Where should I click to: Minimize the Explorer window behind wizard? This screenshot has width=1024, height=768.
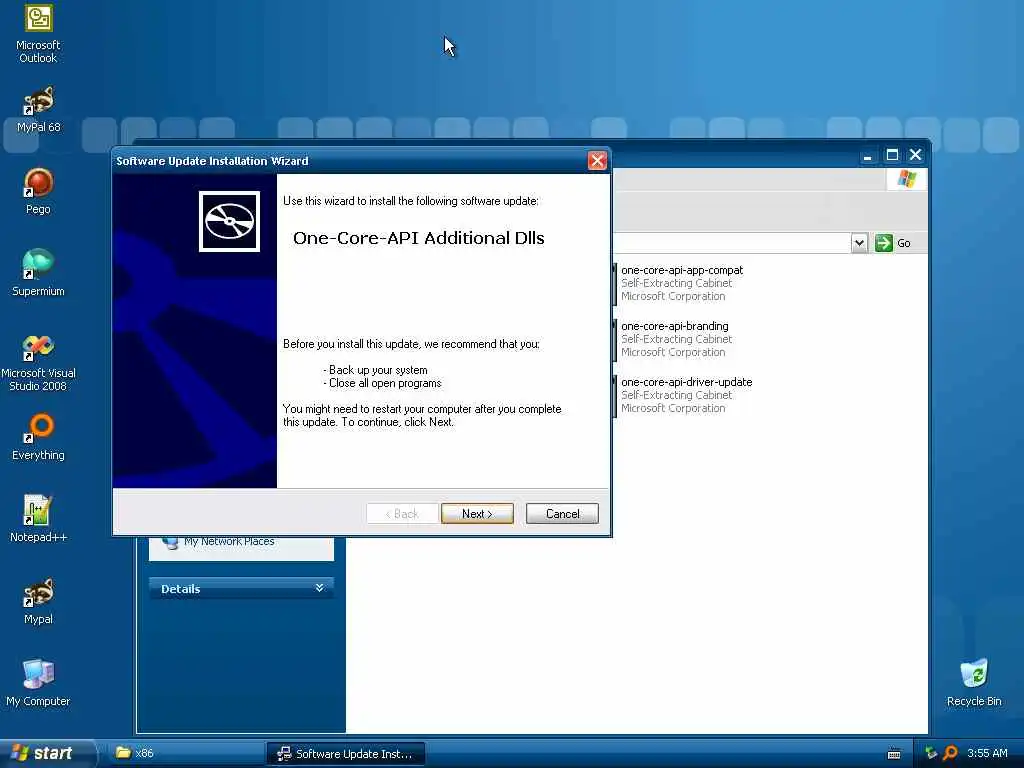tap(867, 155)
